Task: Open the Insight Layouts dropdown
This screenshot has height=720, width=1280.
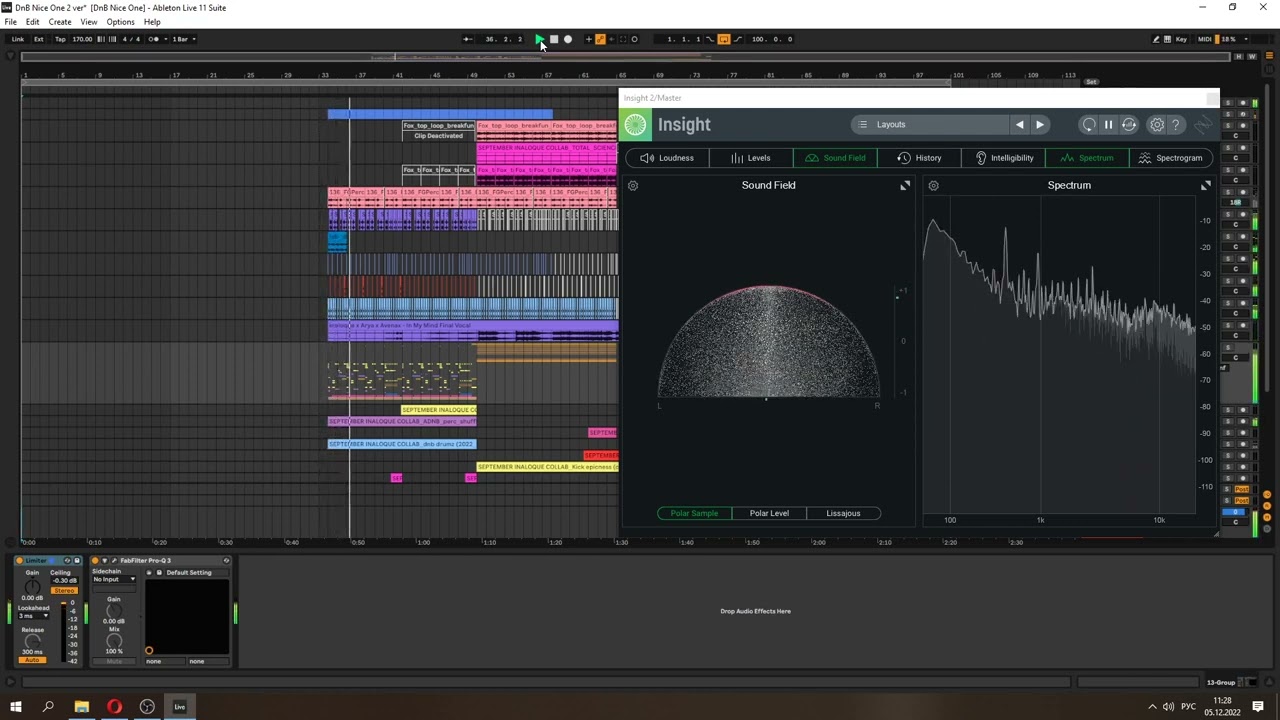Action: [930, 125]
